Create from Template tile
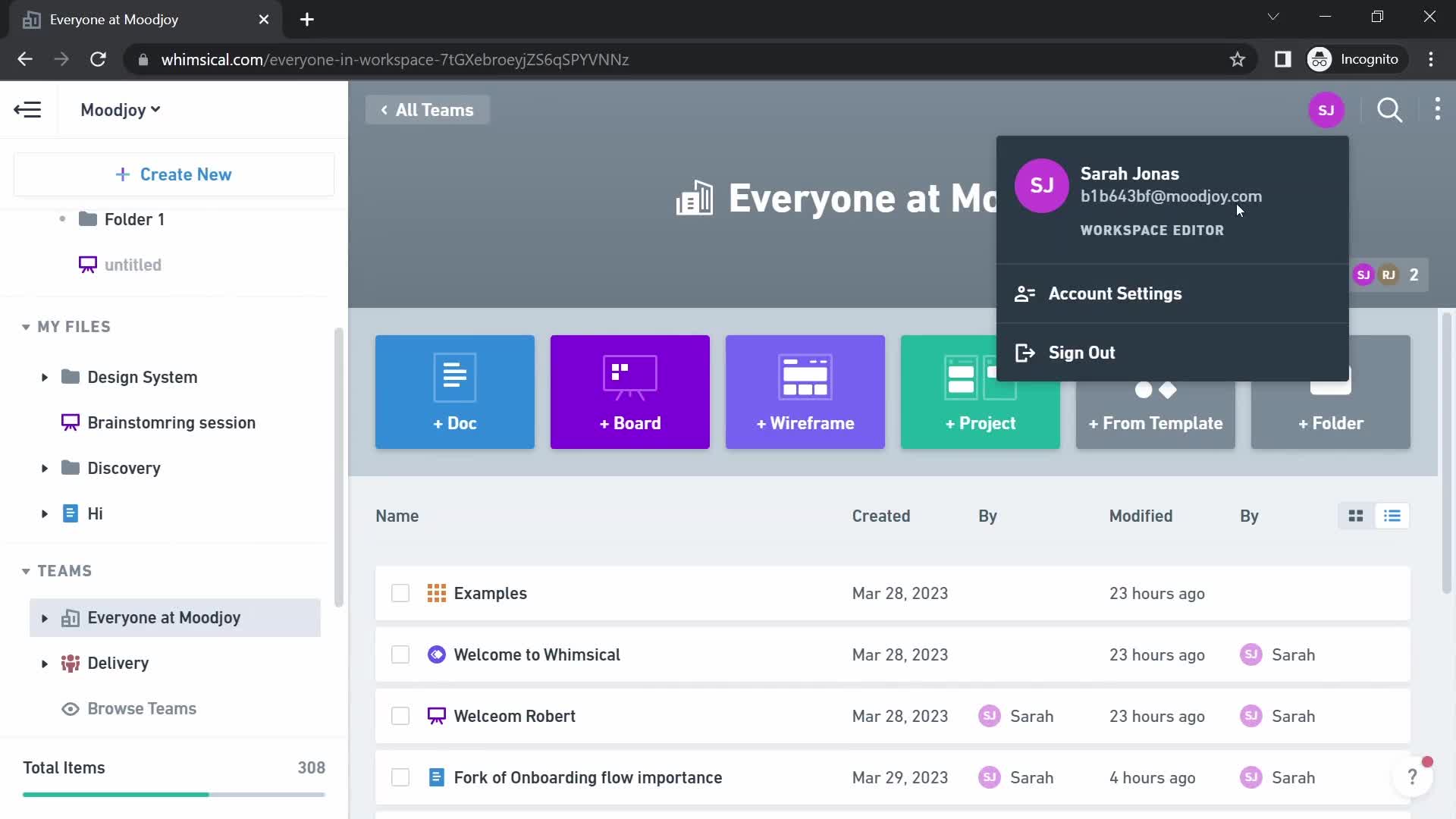 click(x=1156, y=416)
